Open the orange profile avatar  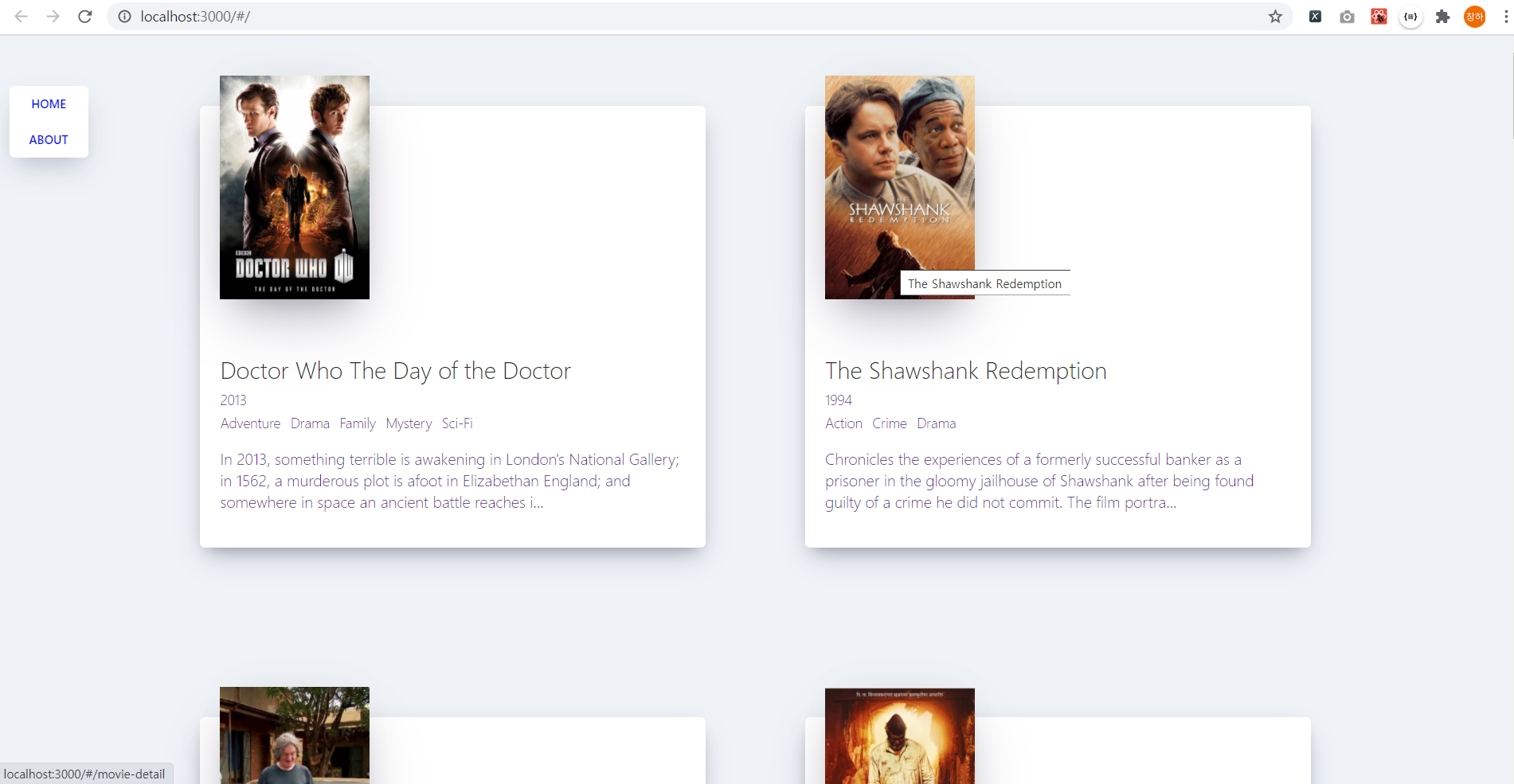(x=1474, y=16)
